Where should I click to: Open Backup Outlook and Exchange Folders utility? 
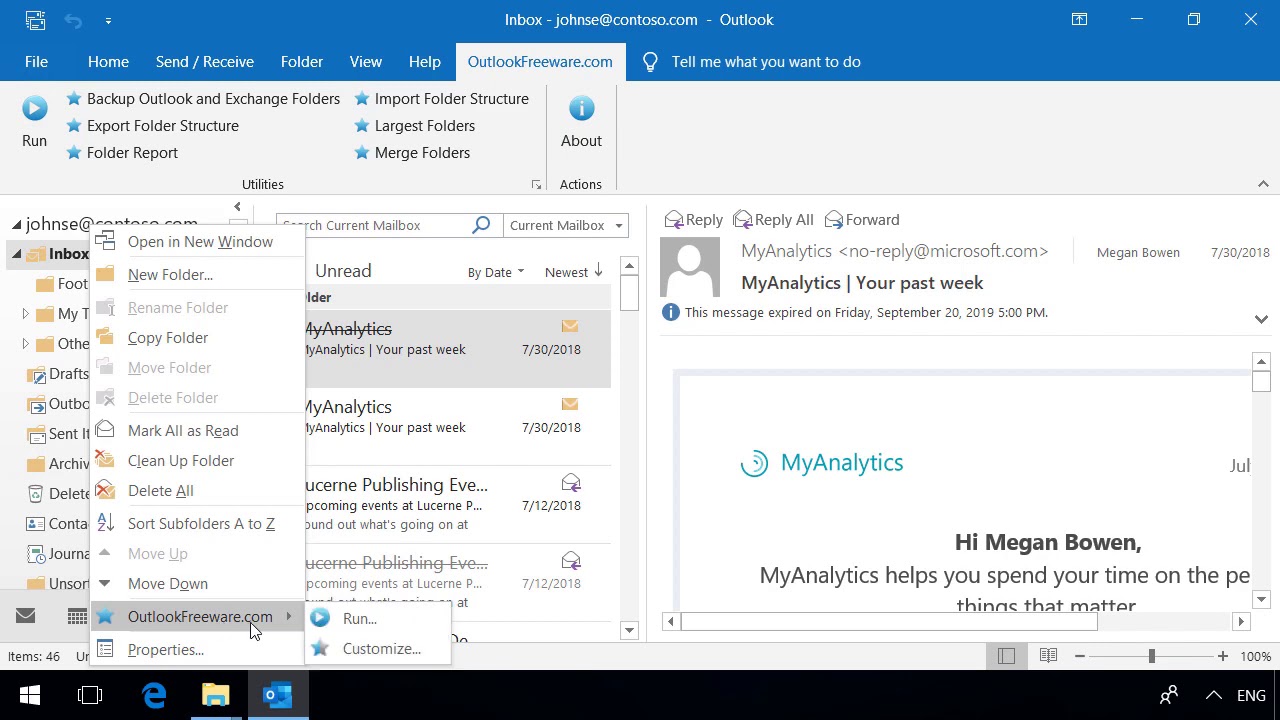coord(203,99)
